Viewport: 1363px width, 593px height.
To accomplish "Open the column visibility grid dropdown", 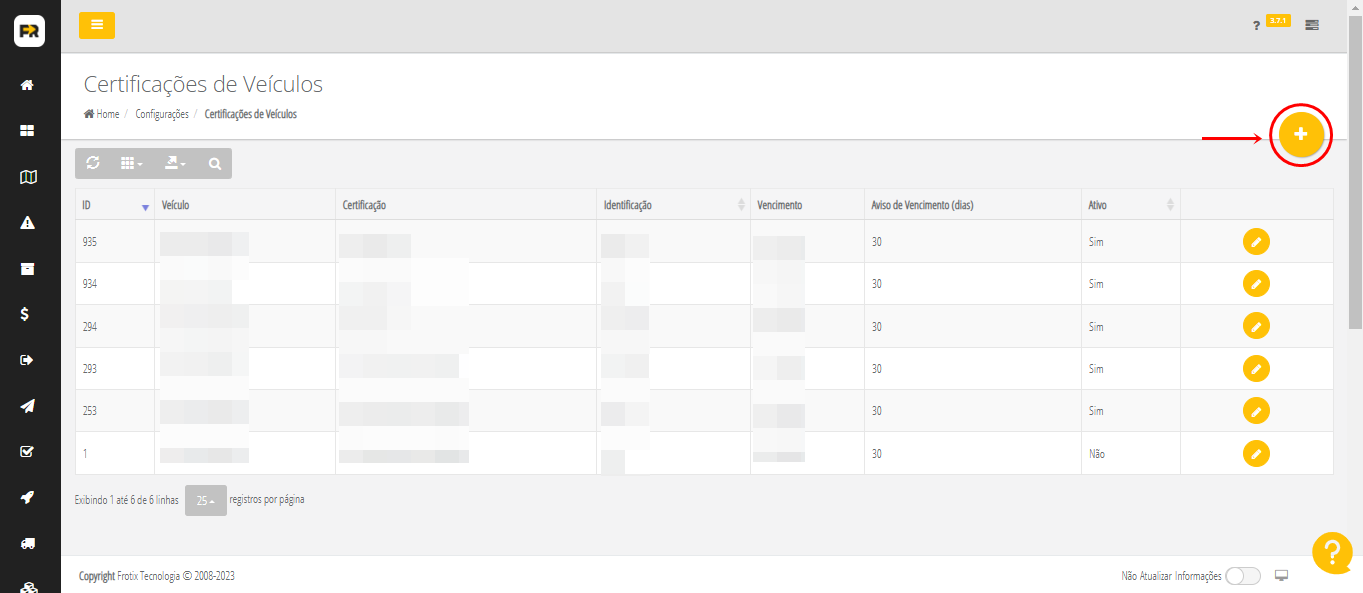I will click(131, 163).
